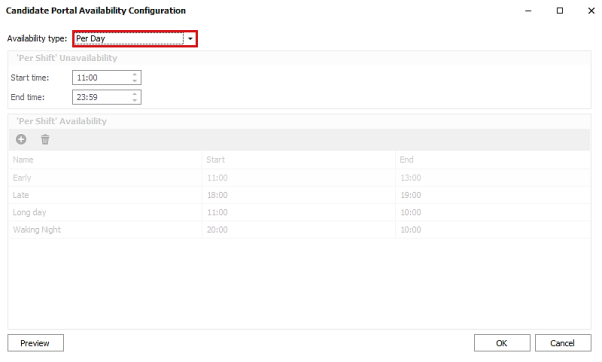The image size is (602, 362).
Task: Click the Start time 11:00 field
Action: tap(107, 78)
